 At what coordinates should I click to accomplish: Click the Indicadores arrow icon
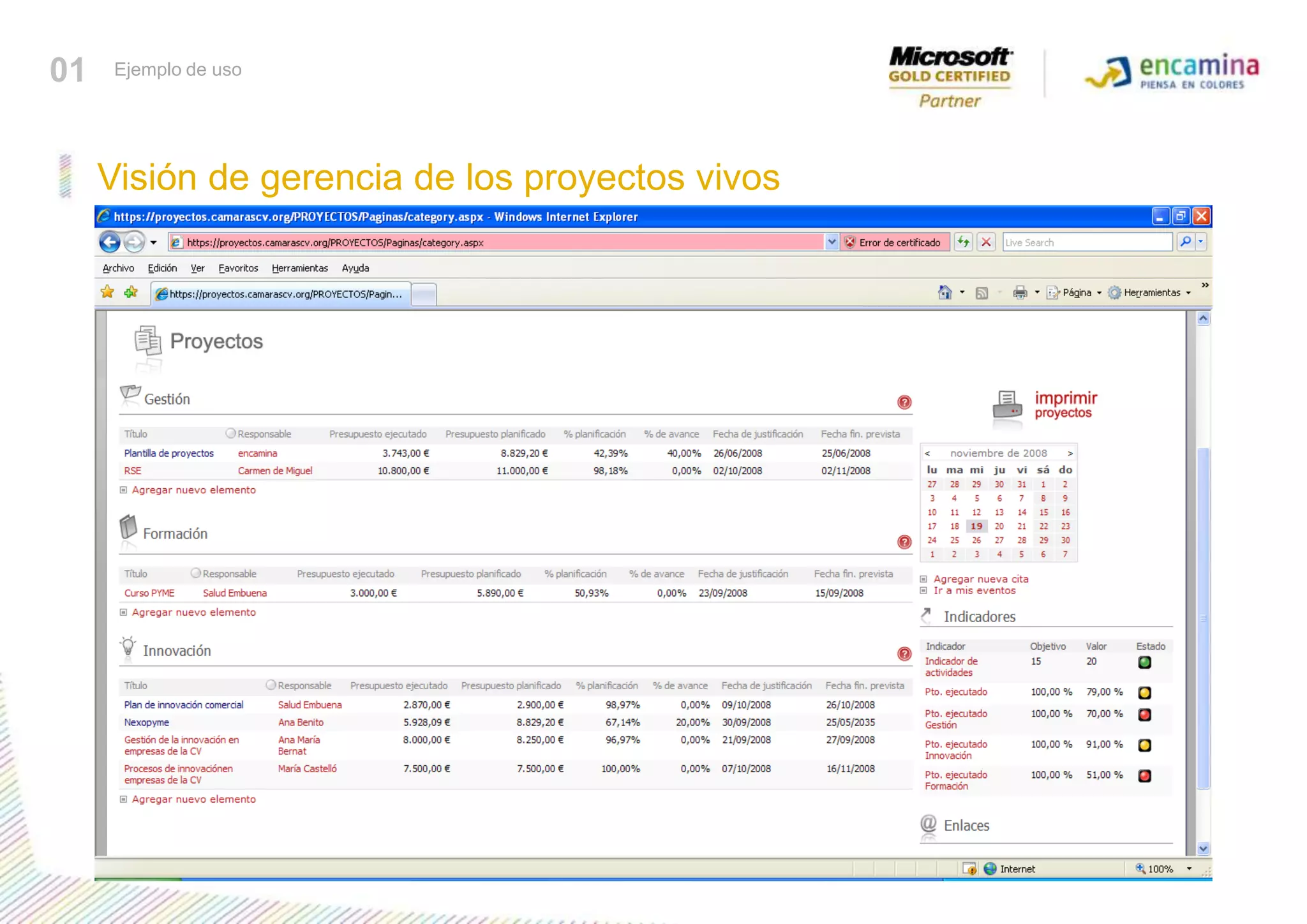click(x=927, y=615)
